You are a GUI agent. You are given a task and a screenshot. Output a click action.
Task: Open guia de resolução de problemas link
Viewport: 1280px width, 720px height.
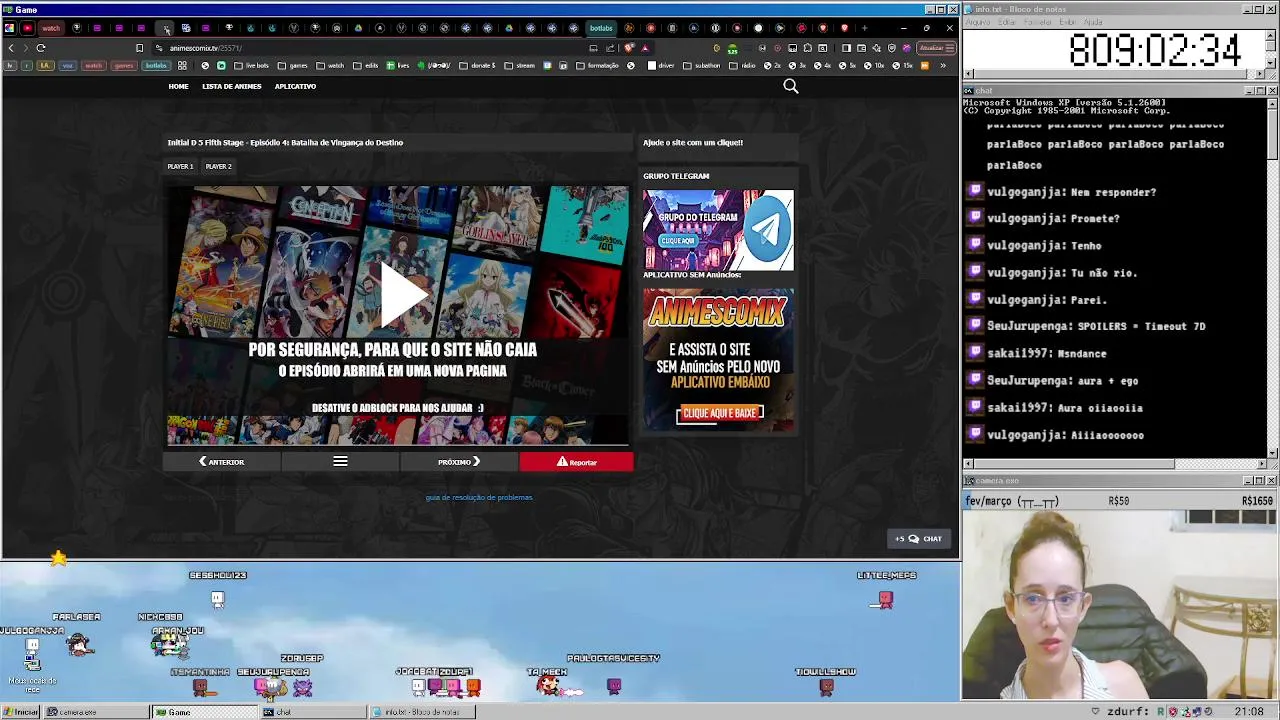(x=479, y=497)
